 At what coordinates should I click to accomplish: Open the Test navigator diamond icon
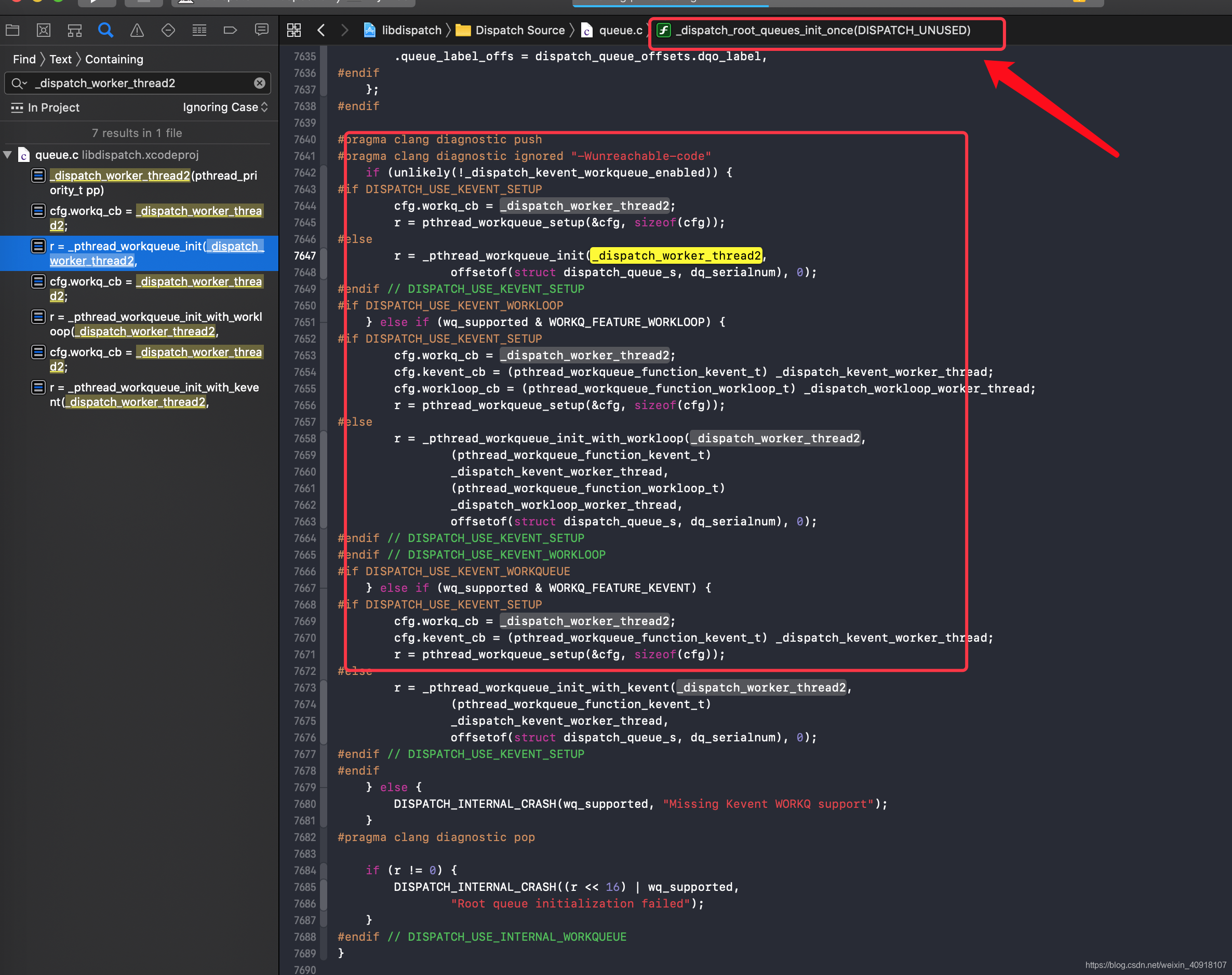click(168, 30)
